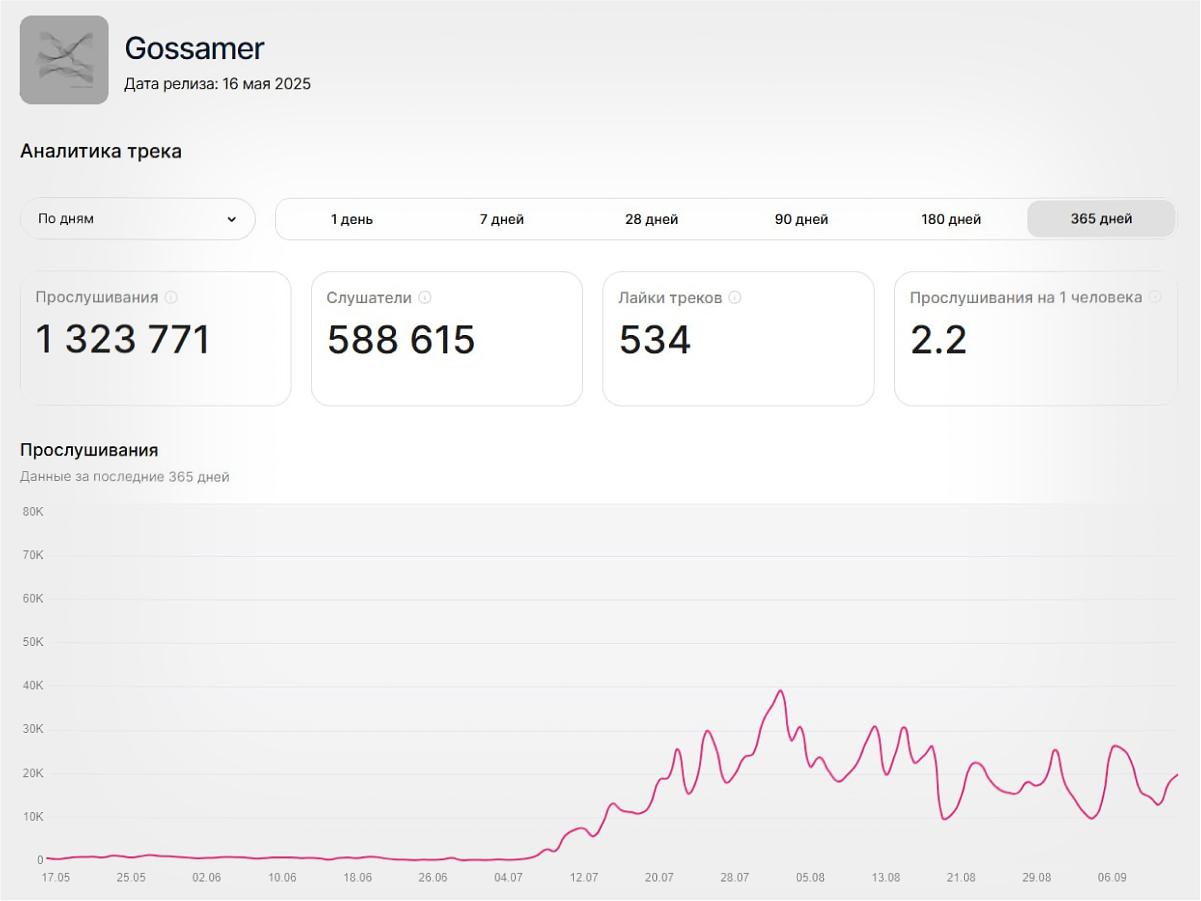Screen dimensions: 1201x901
Task: Choose the 28 дней time range
Action: pos(651,219)
